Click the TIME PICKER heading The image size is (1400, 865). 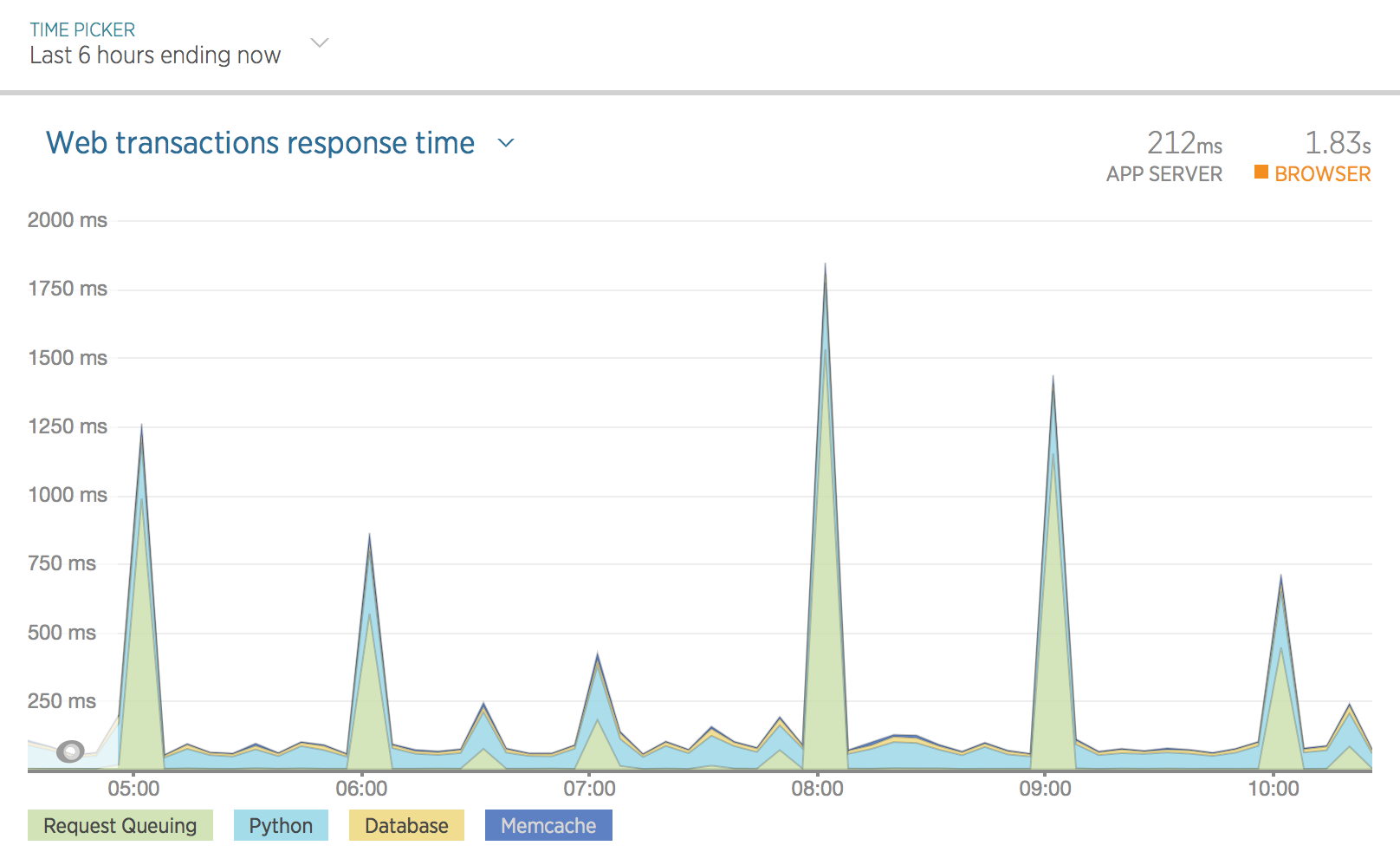pos(82,29)
